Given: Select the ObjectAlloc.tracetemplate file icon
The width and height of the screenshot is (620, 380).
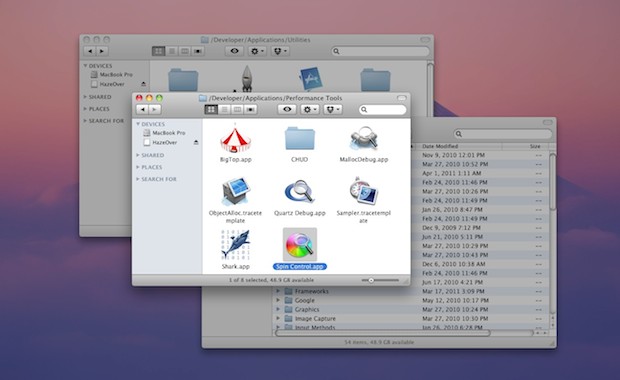Looking at the screenshot, I should tap(235, 191).
